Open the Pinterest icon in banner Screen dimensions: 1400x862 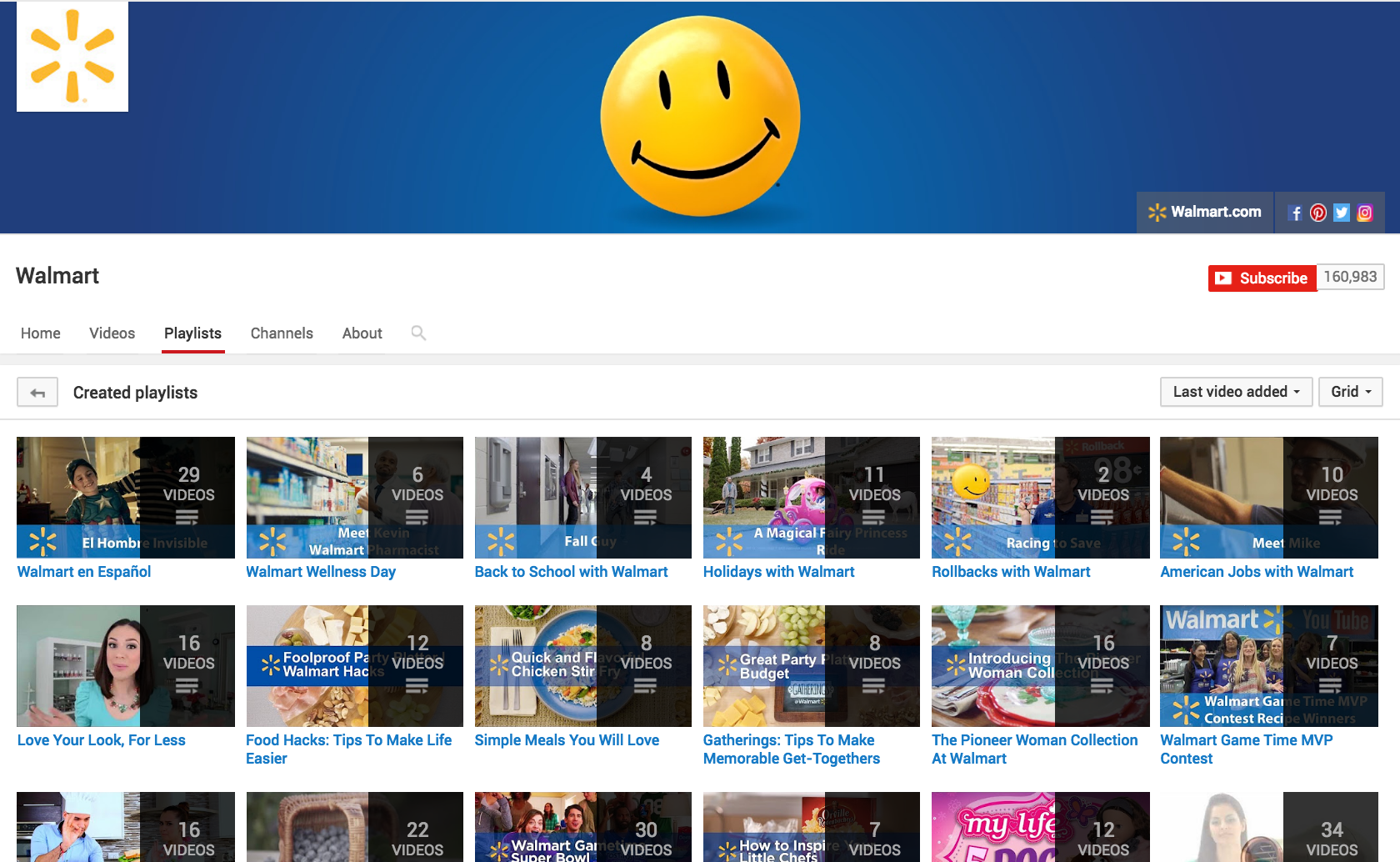[1318, 213]
